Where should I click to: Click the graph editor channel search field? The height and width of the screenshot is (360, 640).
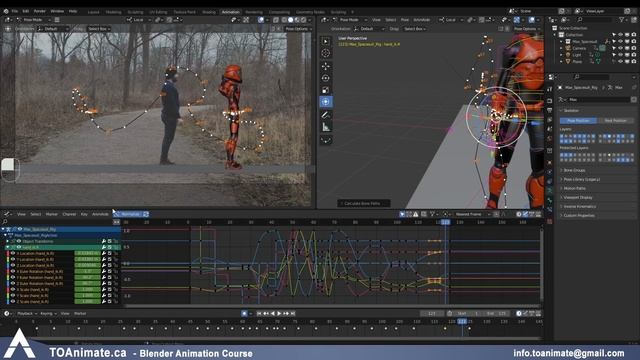(x=57, y=222)
